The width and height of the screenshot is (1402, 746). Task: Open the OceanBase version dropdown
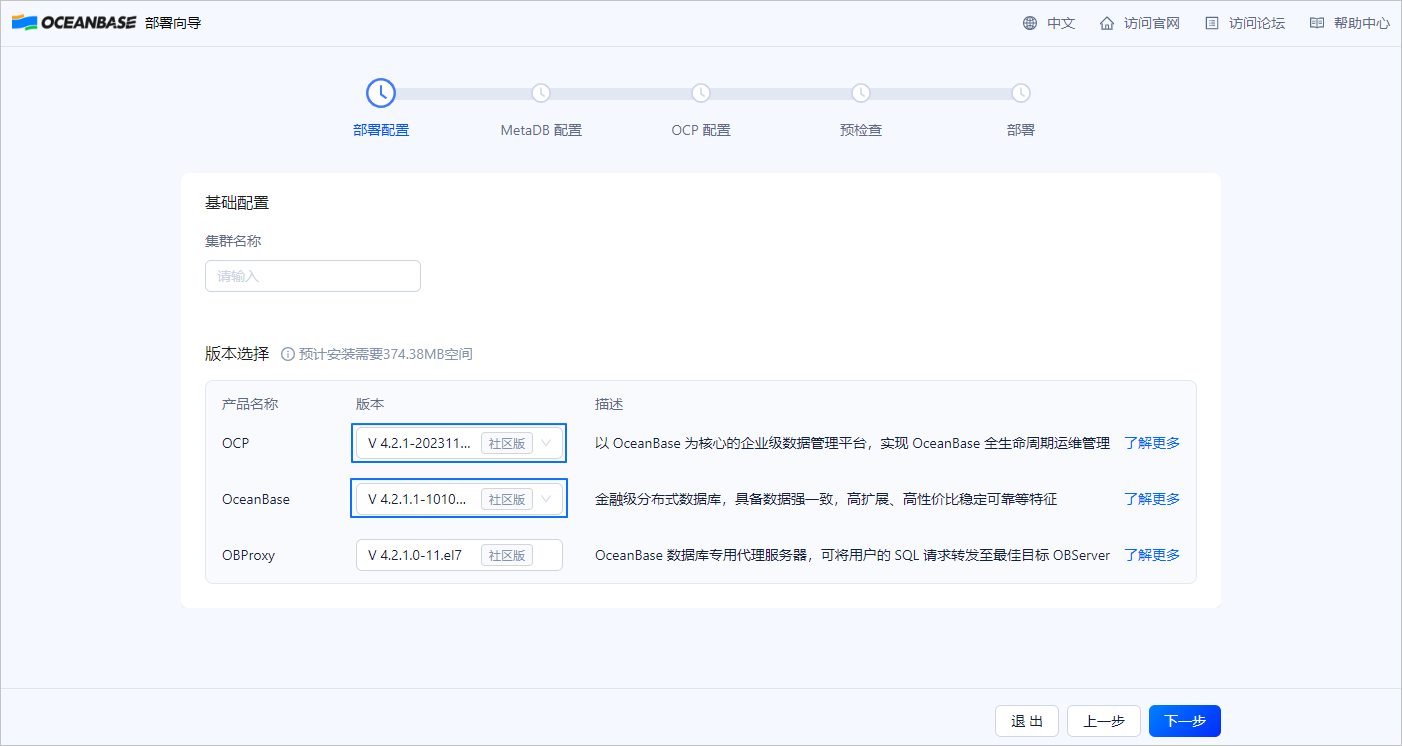(x=459, y=499)
